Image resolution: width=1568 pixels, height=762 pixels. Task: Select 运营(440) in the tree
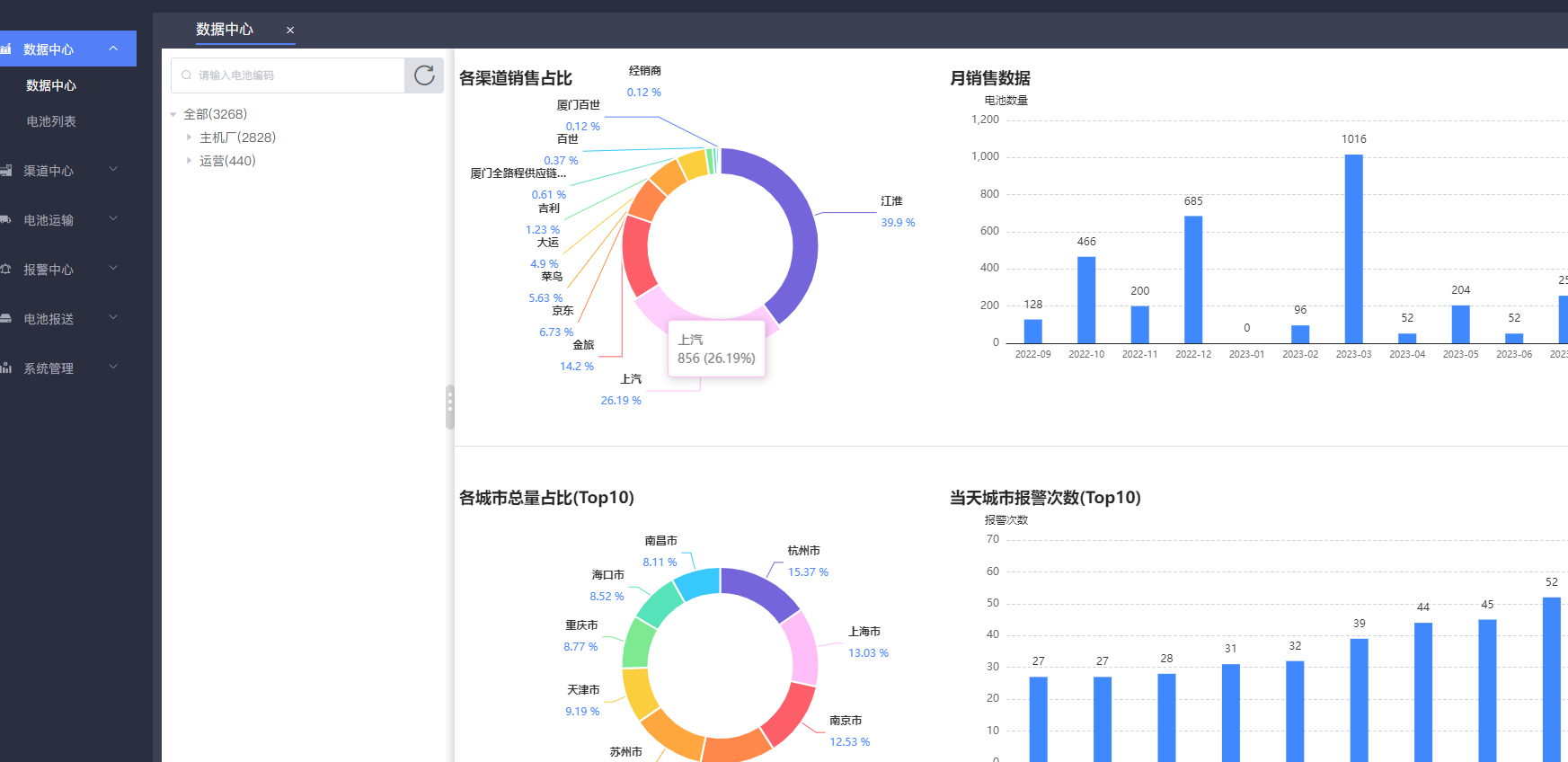pos(227,161)
